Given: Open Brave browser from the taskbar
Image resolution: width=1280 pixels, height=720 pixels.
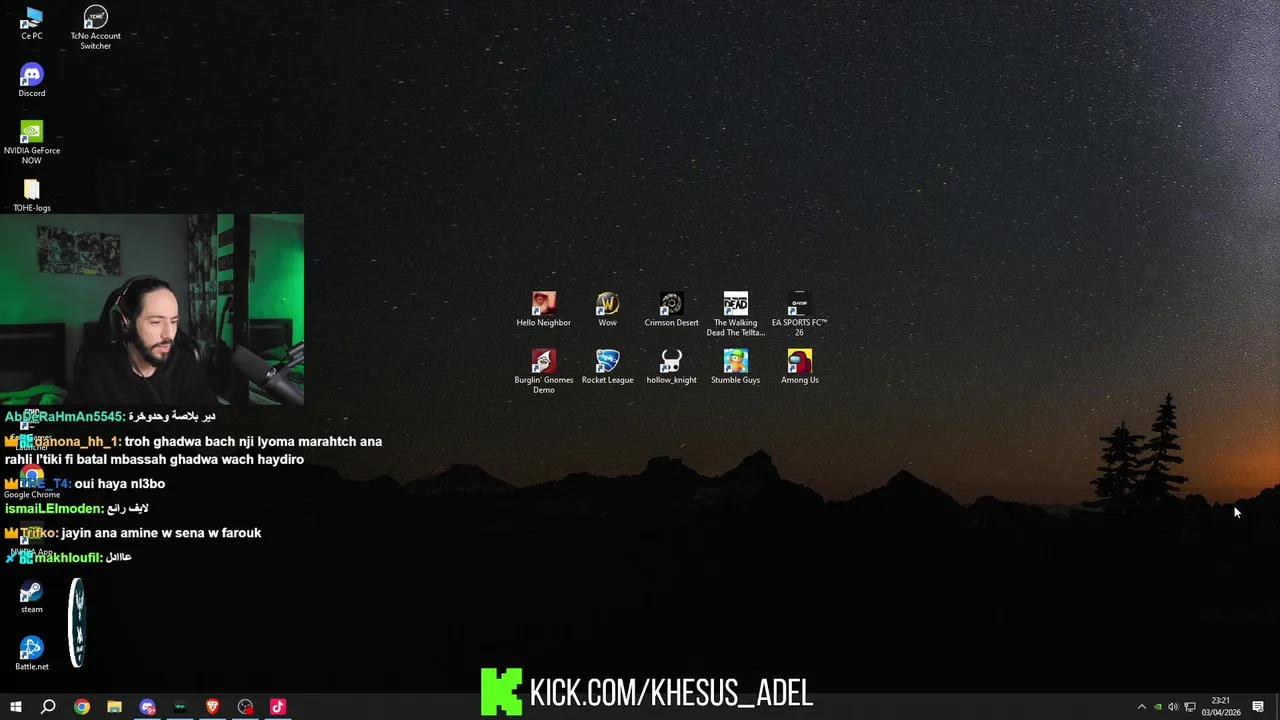Looking at the screenshot, I should tap(212, 707).
